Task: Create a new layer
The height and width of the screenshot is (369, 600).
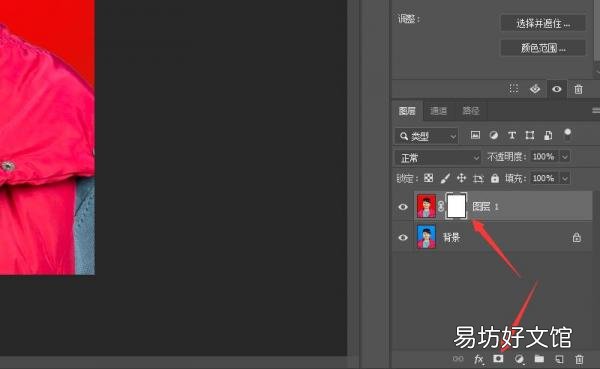Action: (559, 359)
